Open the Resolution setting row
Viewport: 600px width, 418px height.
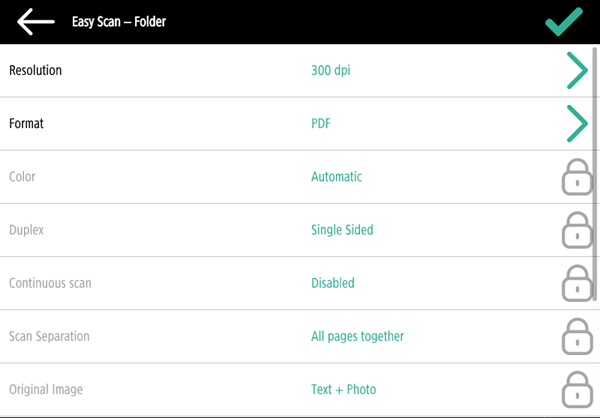pyautogui.click(x=36, y=71)
